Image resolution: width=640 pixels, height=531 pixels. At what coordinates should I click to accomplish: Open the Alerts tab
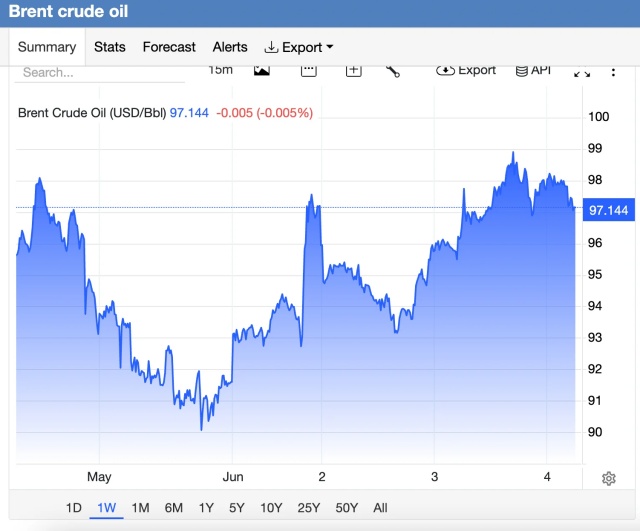(x=230, y=47)
